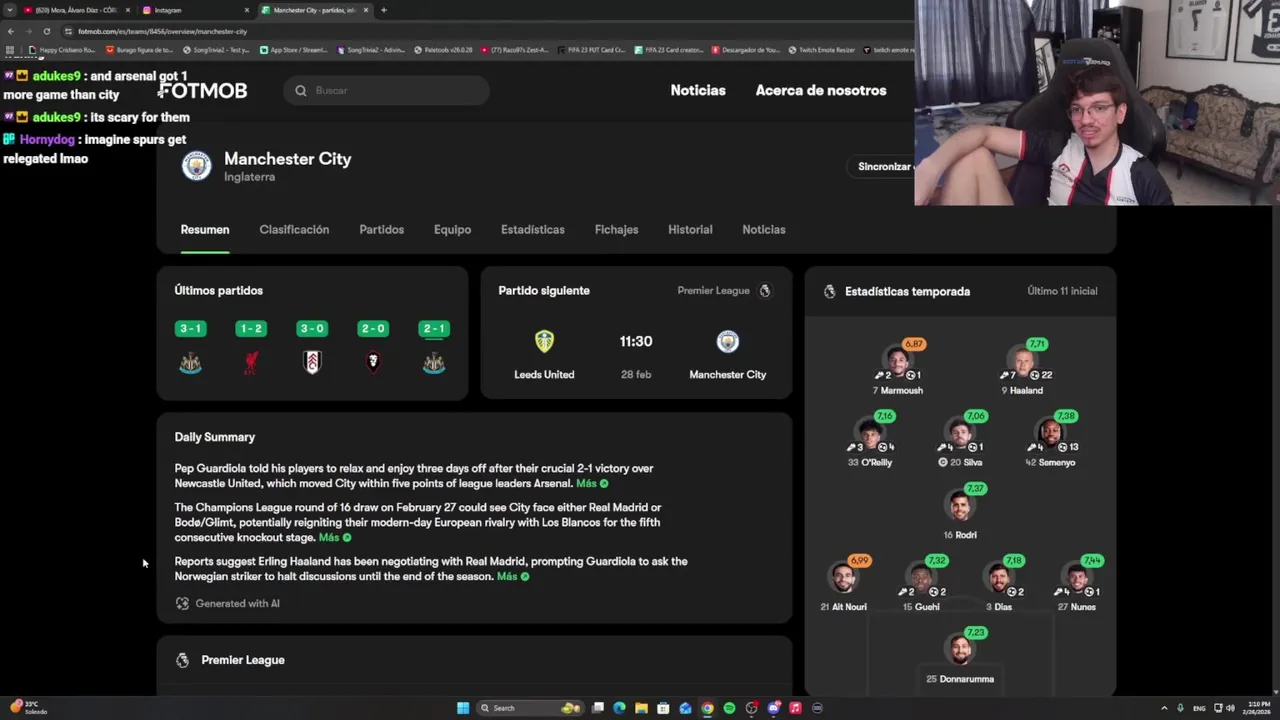Open Haaland player portrait
The width and height of the screenshot is (1280, 720).
click(x=1022, y=358)
